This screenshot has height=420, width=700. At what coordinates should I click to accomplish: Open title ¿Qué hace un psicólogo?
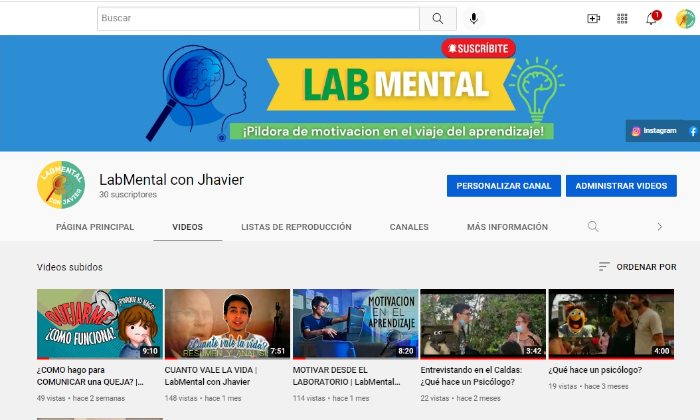(x=595, y=370)
